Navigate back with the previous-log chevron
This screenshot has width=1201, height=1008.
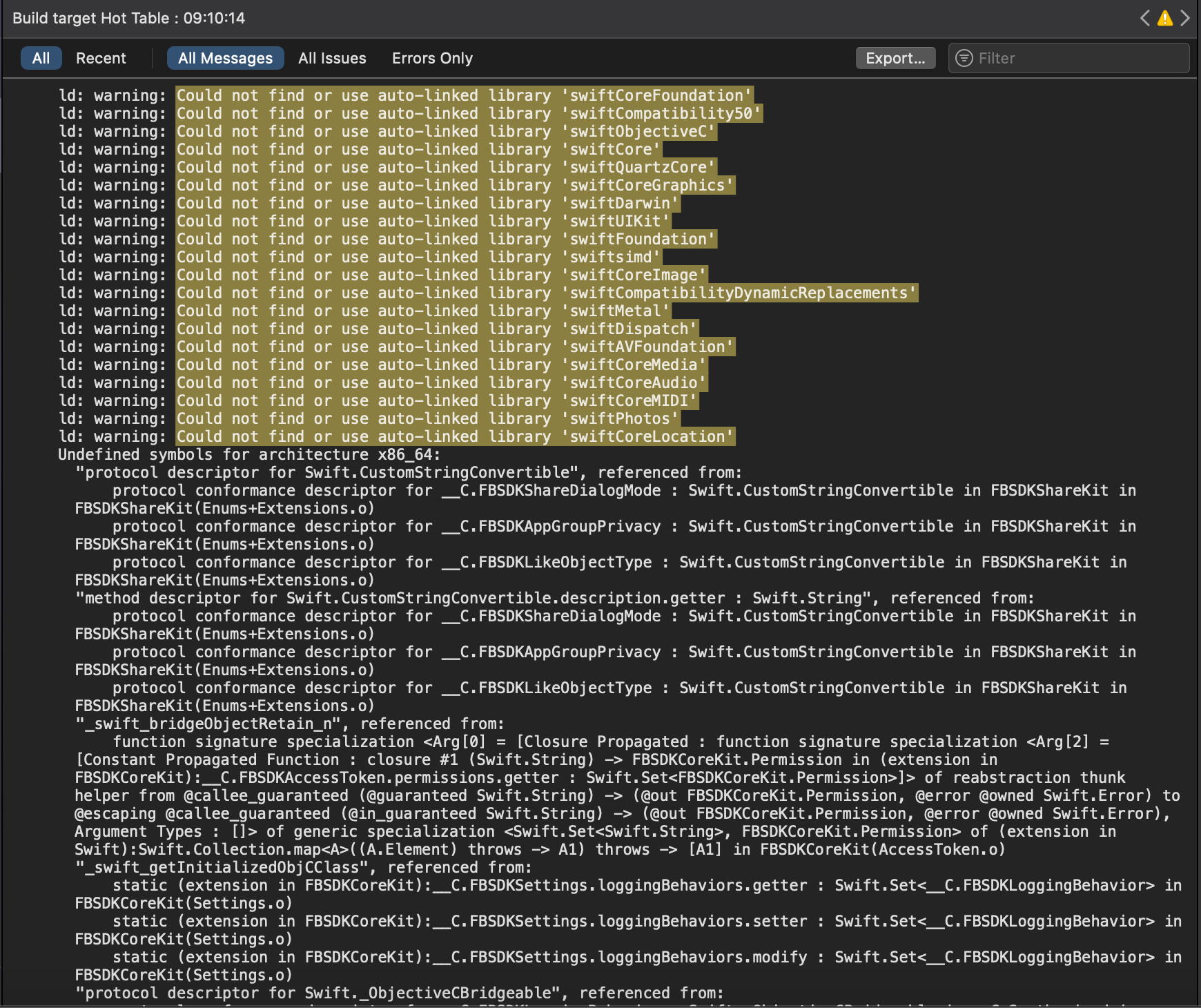[1144, 19]
